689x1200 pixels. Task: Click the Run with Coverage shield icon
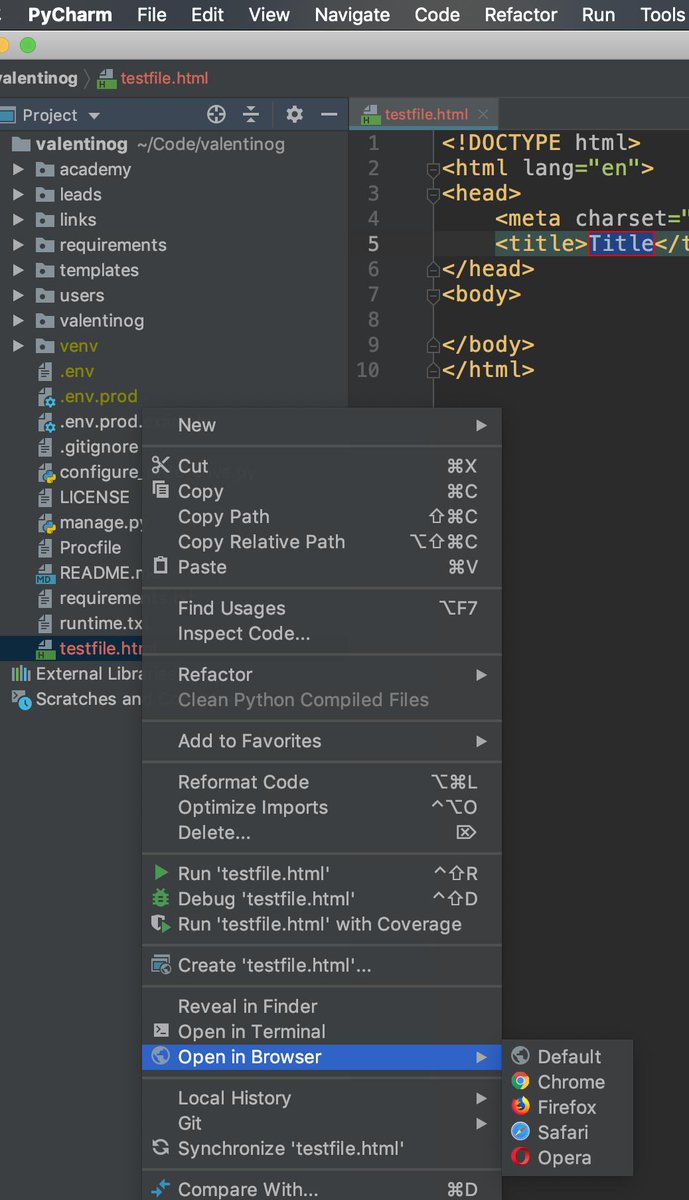160,924
